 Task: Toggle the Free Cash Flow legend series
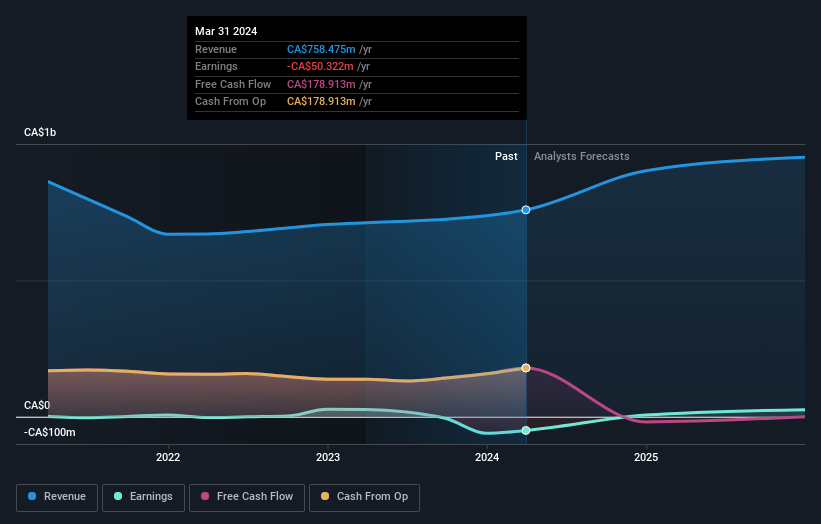tap(247, 497)
